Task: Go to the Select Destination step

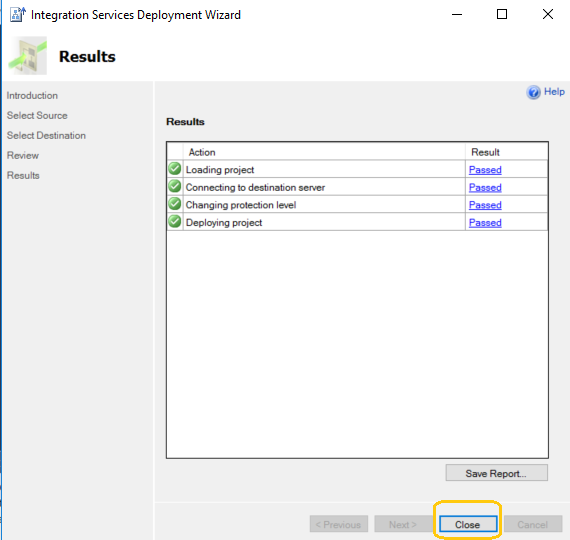Action: click(x=46, y=136)
